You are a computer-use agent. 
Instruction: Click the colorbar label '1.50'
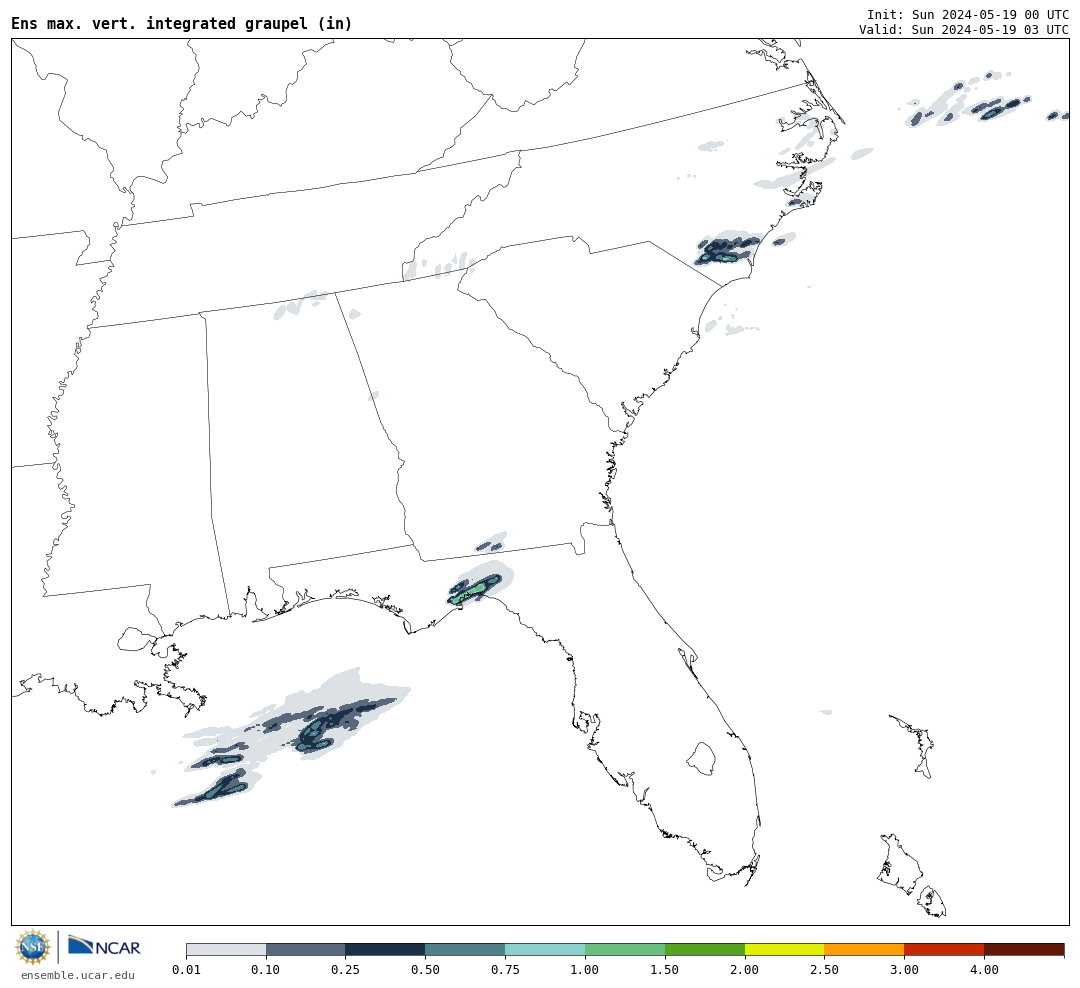point(665,969)
